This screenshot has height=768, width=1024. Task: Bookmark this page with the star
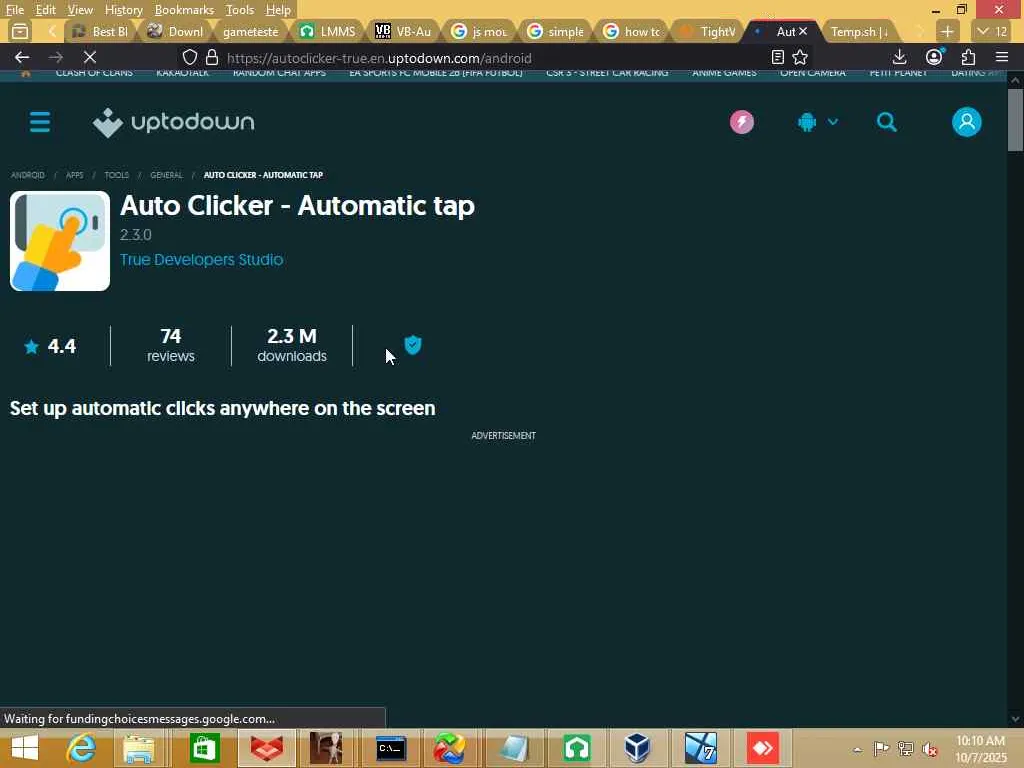[x=800, y=57]
